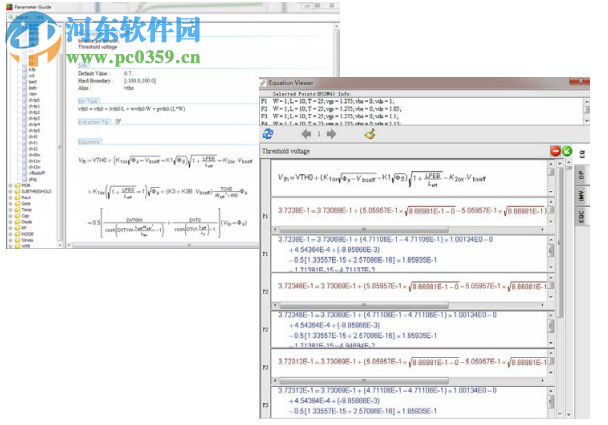Select the phig parameter in tree
The image size is (608, 425).
[33, 179]
